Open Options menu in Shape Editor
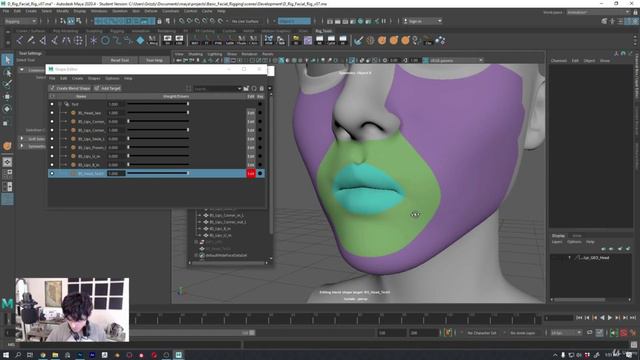This screenshot has width=640, height=360. [x=112, y=78]
